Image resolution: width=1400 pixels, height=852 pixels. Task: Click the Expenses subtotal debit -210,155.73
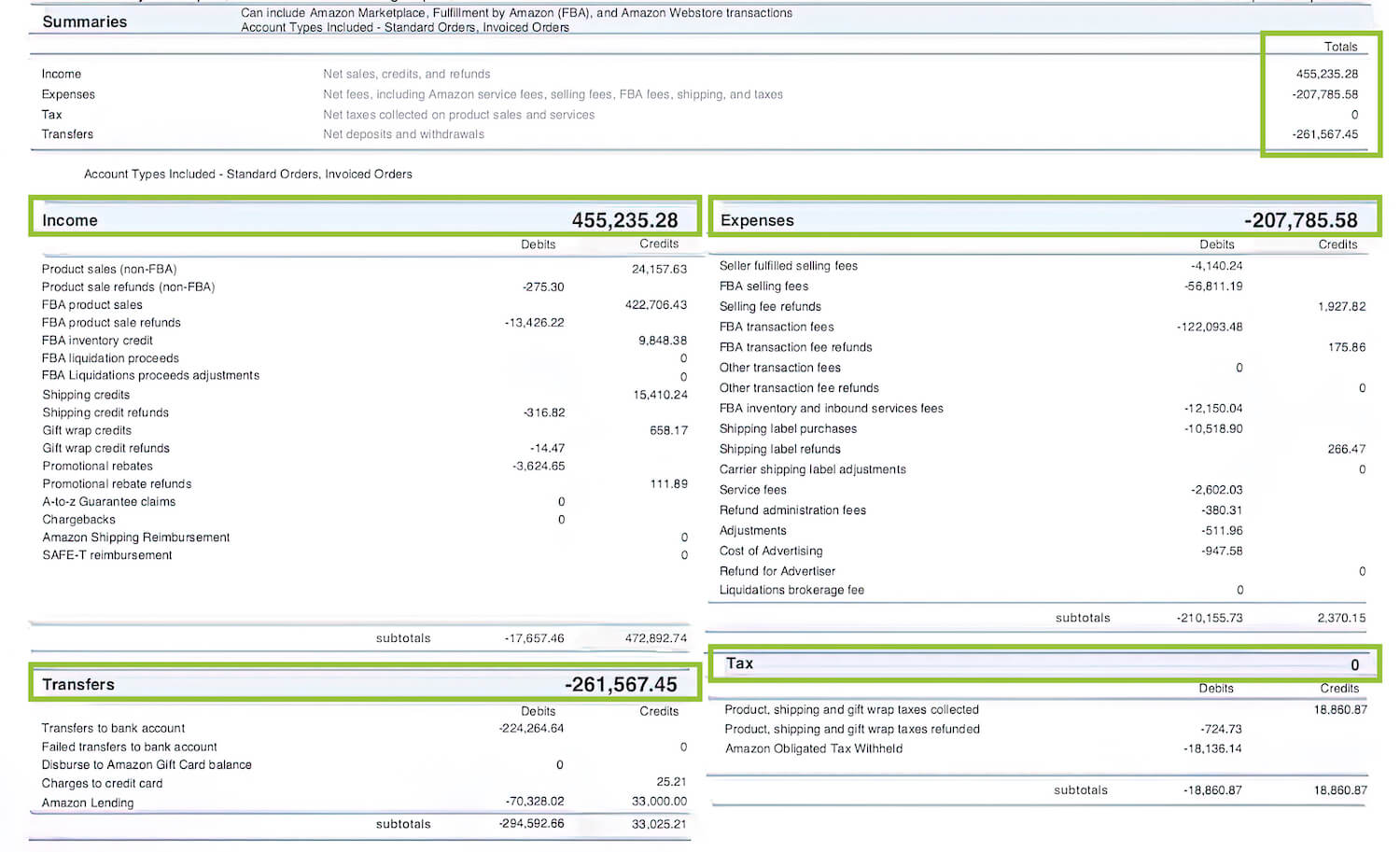click(1210, 618)
